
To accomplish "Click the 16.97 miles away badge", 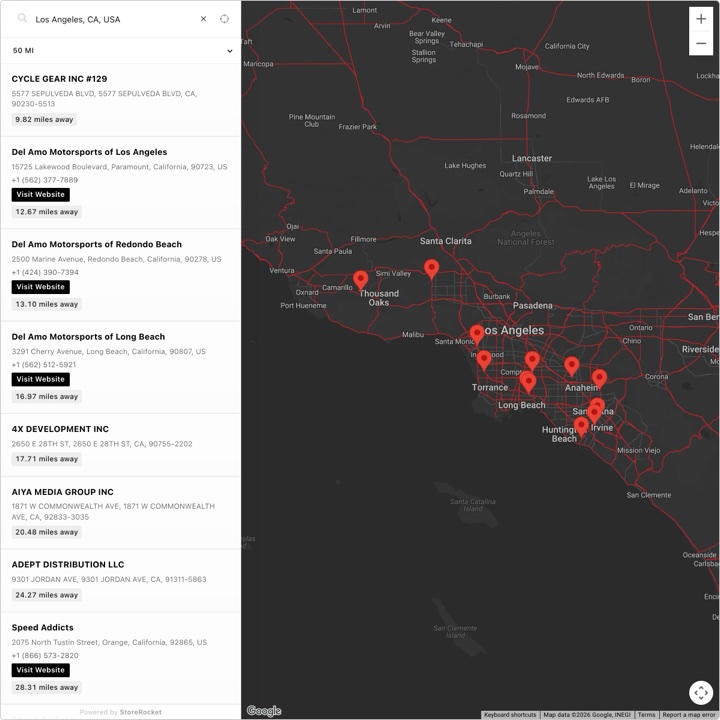I will pos(46,396).
